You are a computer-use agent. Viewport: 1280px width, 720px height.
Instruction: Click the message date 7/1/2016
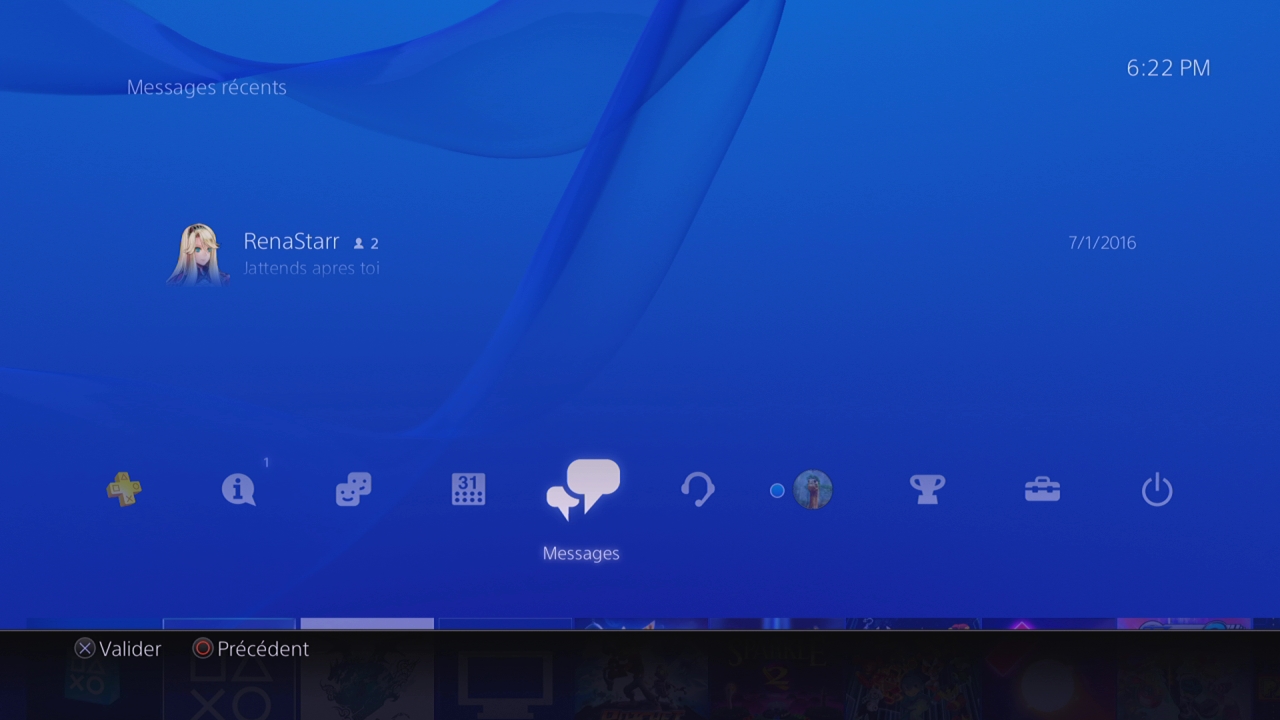point(1102,243)
